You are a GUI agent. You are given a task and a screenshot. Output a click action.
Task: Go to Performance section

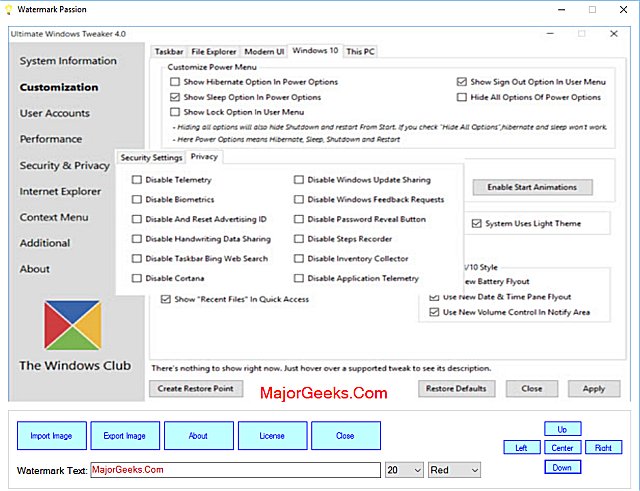(x=51, y=139)
